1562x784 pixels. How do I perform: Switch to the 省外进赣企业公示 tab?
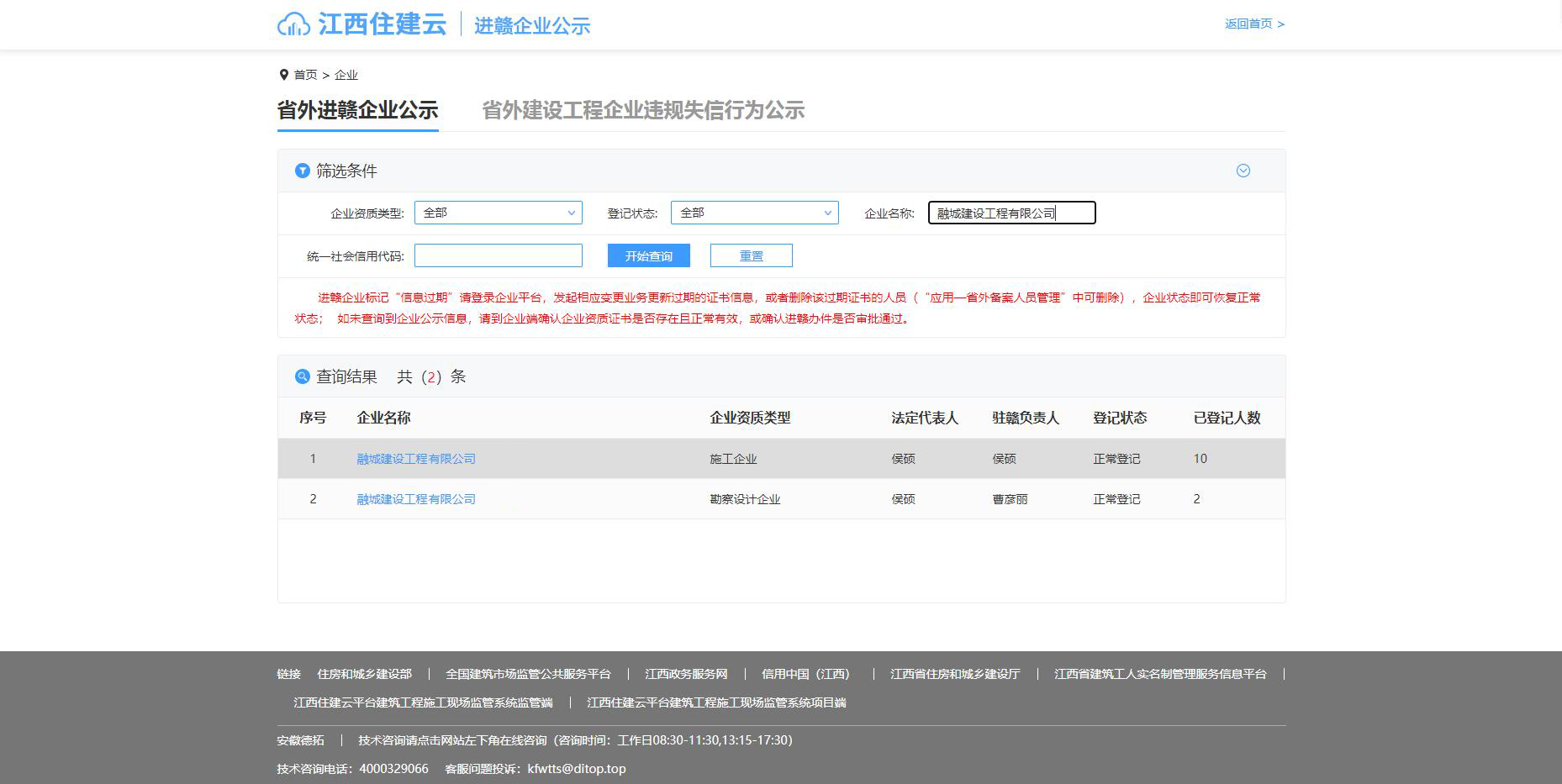(x=358, y=110)
